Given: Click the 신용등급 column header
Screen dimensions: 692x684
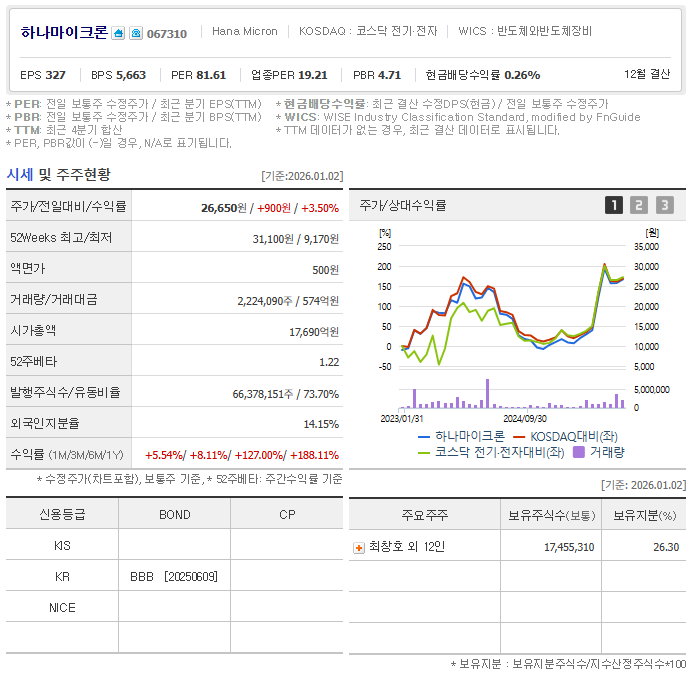Looking at the screenshot, I should point(62,514).
